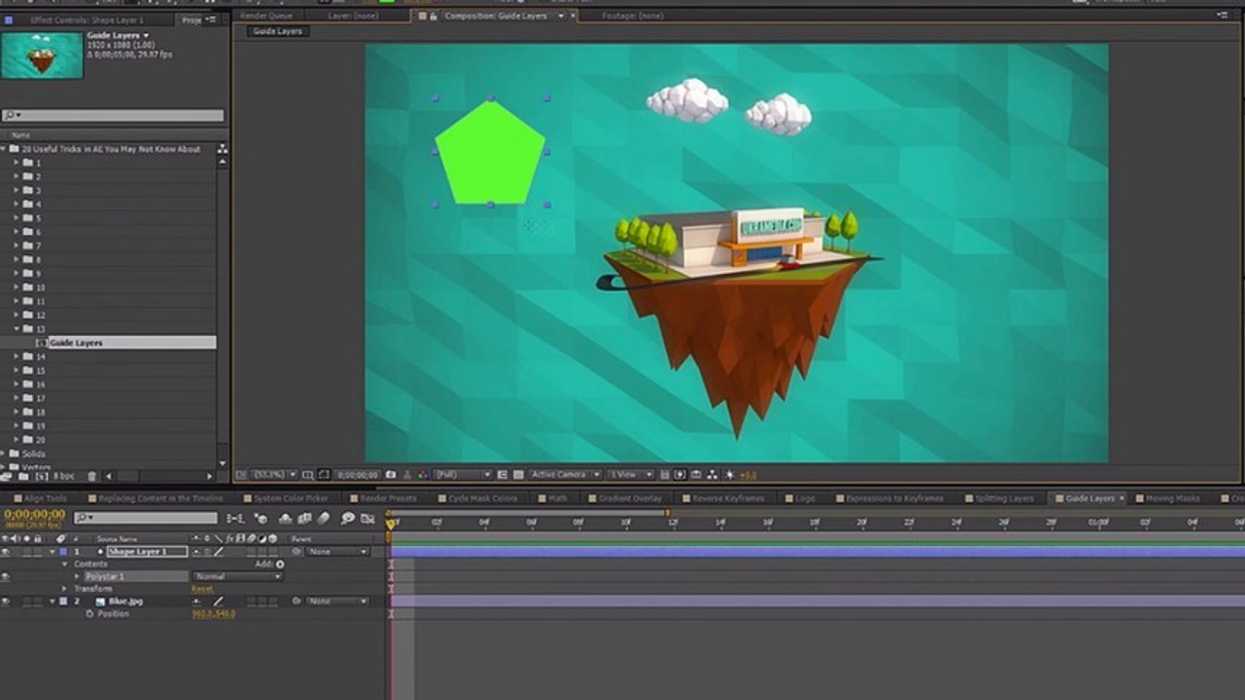Toggle the region of interest icon

502,475
